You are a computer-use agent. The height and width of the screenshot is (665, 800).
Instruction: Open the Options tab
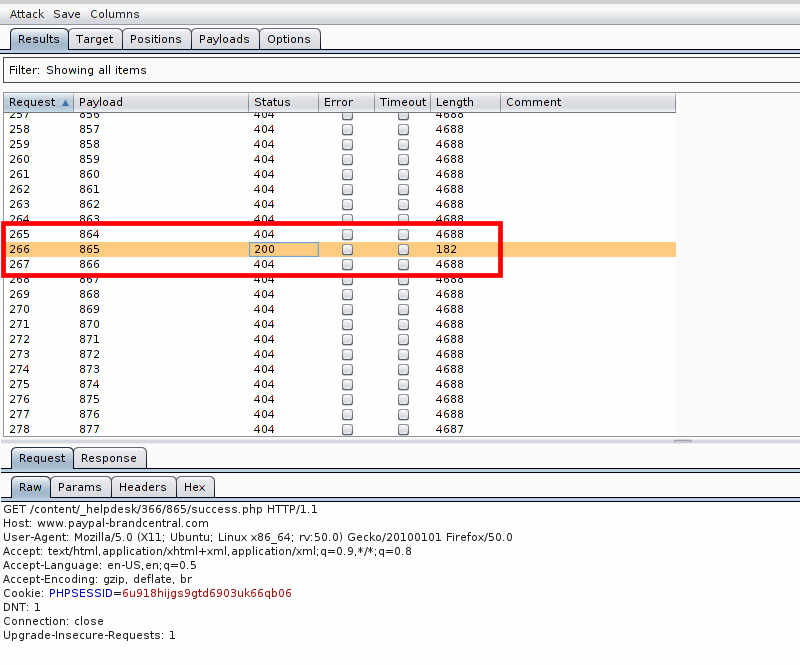[x=289, y=39]
